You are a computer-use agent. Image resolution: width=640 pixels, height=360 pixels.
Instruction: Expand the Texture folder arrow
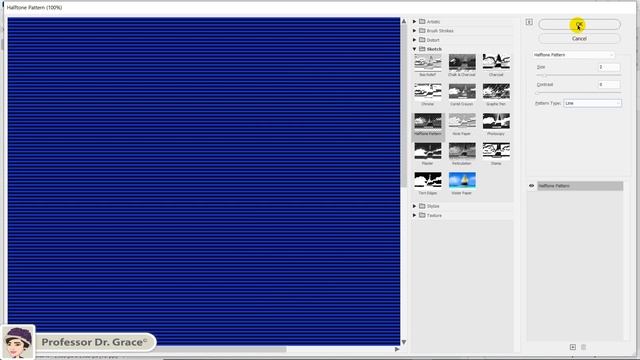[x=414, y=215]
